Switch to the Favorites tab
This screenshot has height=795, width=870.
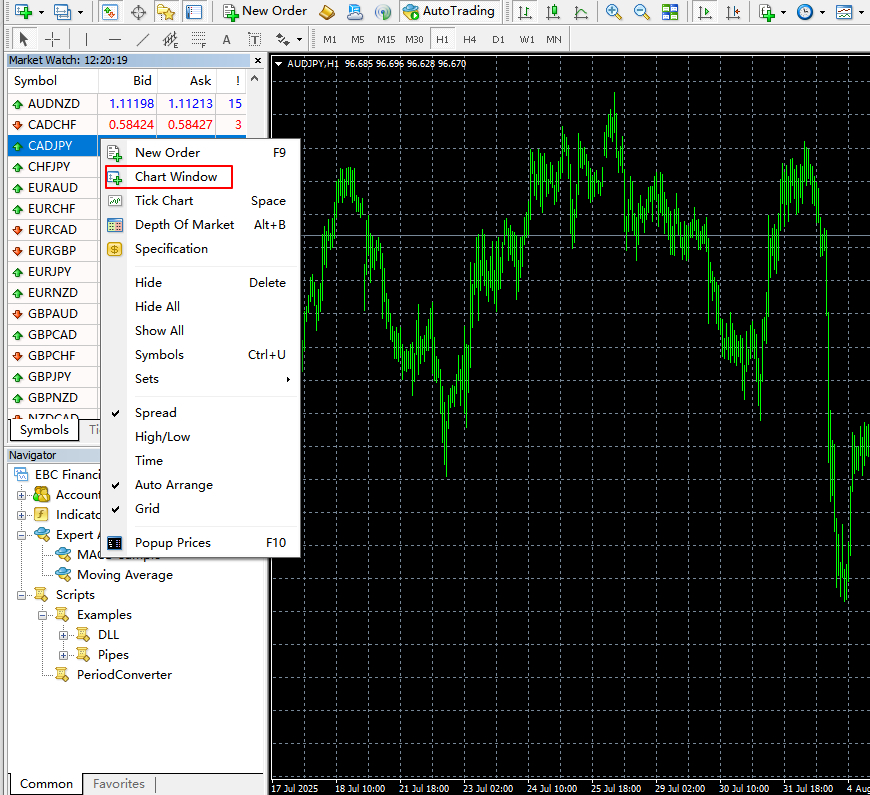(x=119, y=784)
